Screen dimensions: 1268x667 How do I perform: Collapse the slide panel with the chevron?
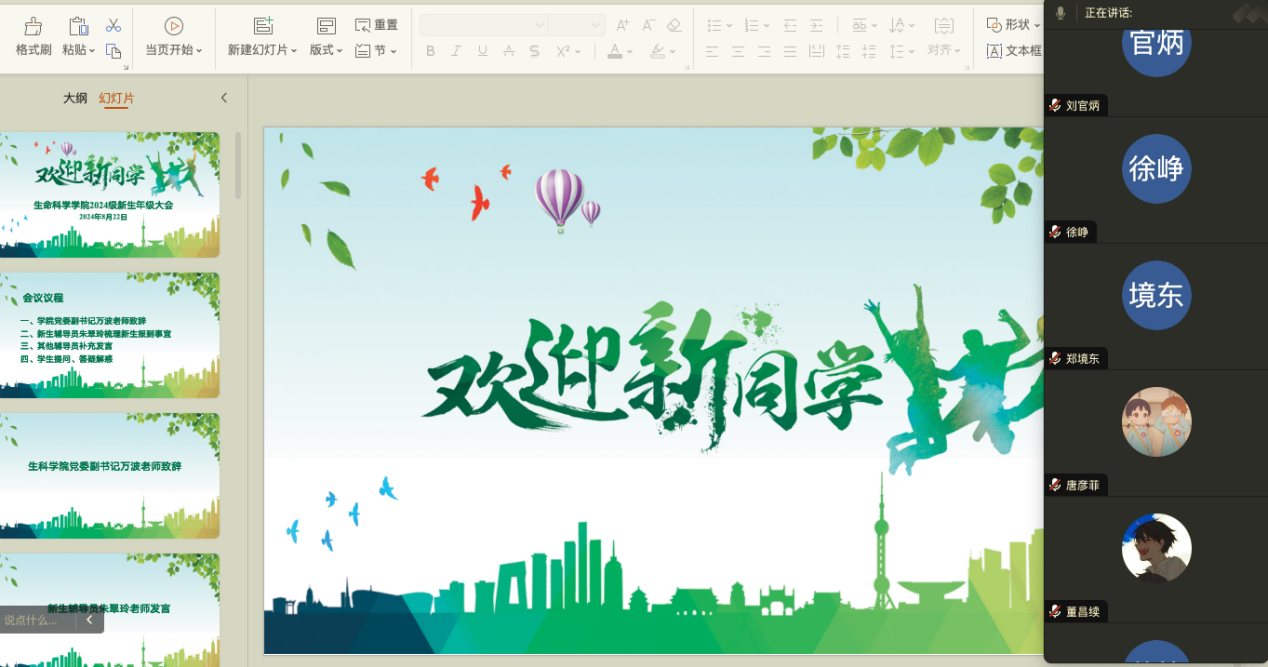pos(224,98)
